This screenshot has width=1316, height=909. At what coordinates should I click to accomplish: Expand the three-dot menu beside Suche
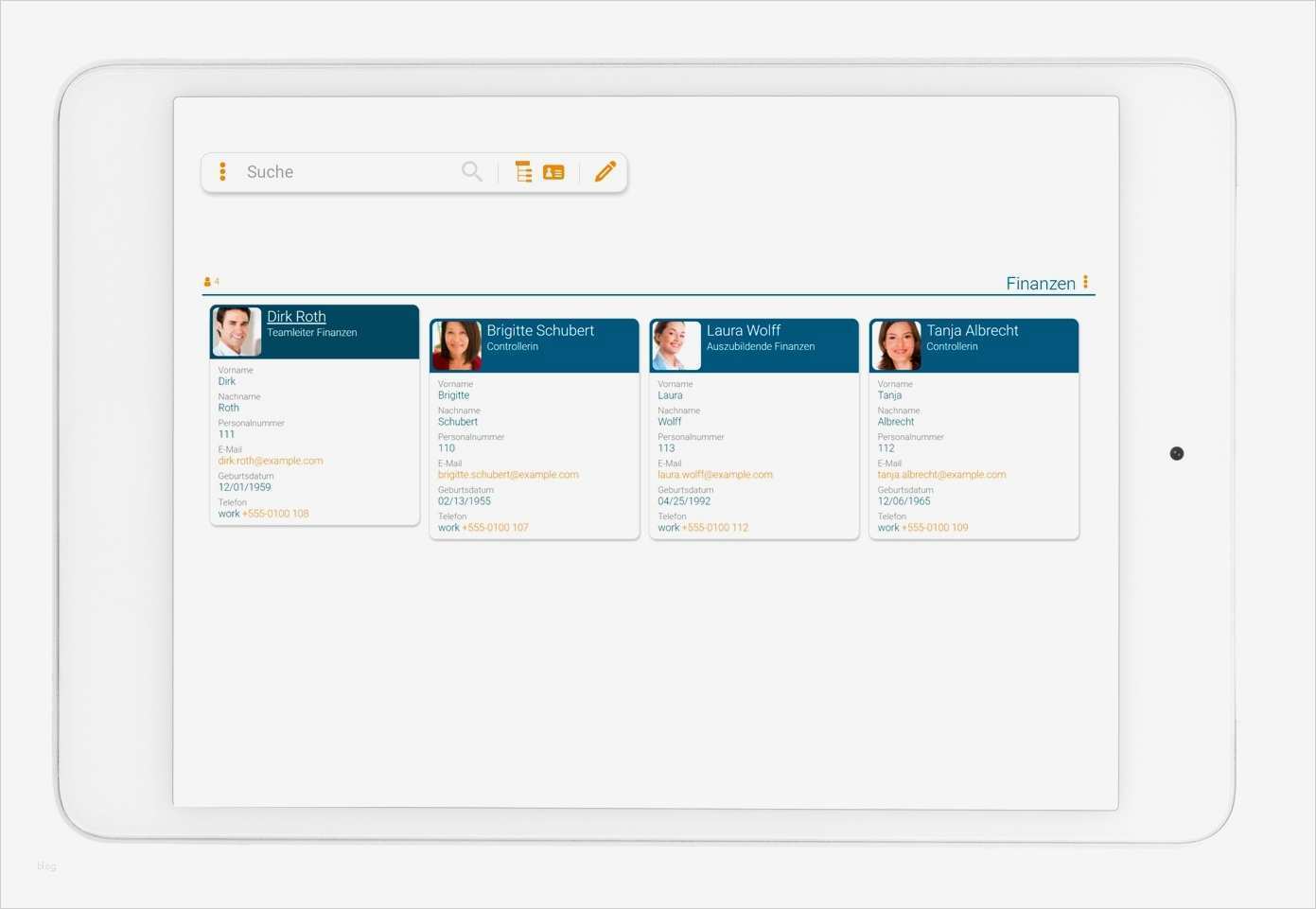(222, 171)
